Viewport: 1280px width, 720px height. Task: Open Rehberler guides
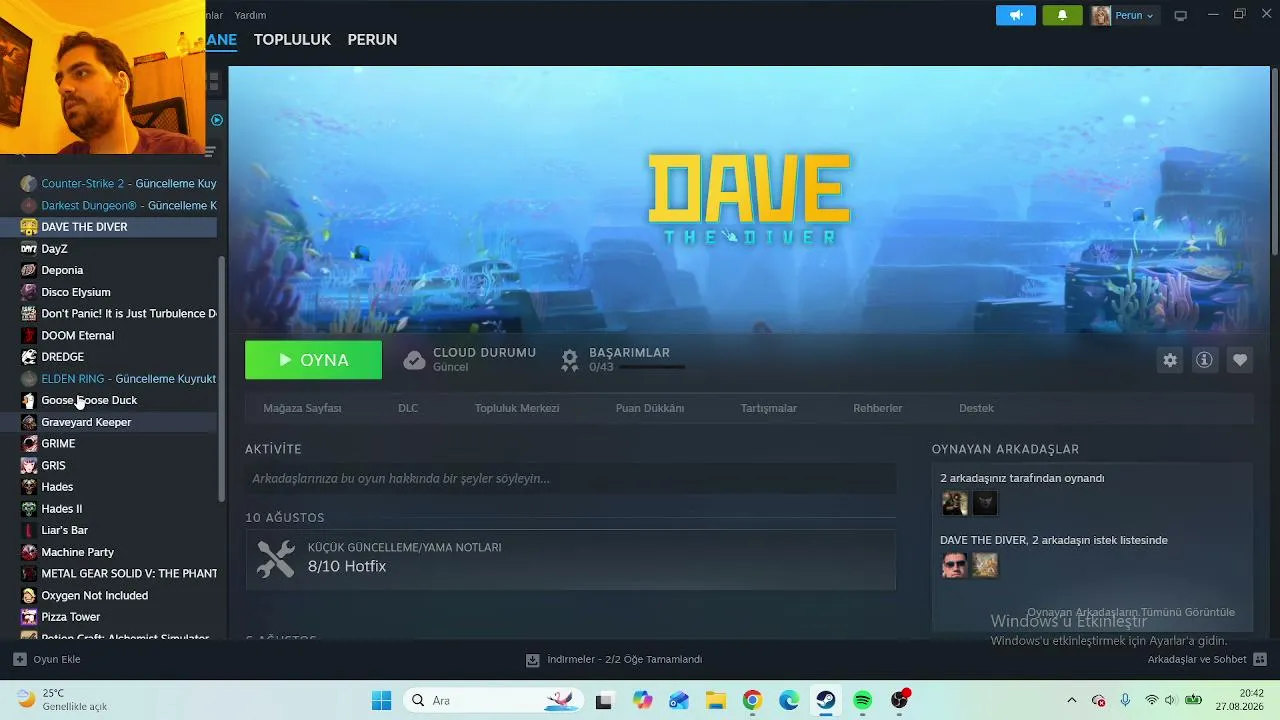tap(878, 408)
